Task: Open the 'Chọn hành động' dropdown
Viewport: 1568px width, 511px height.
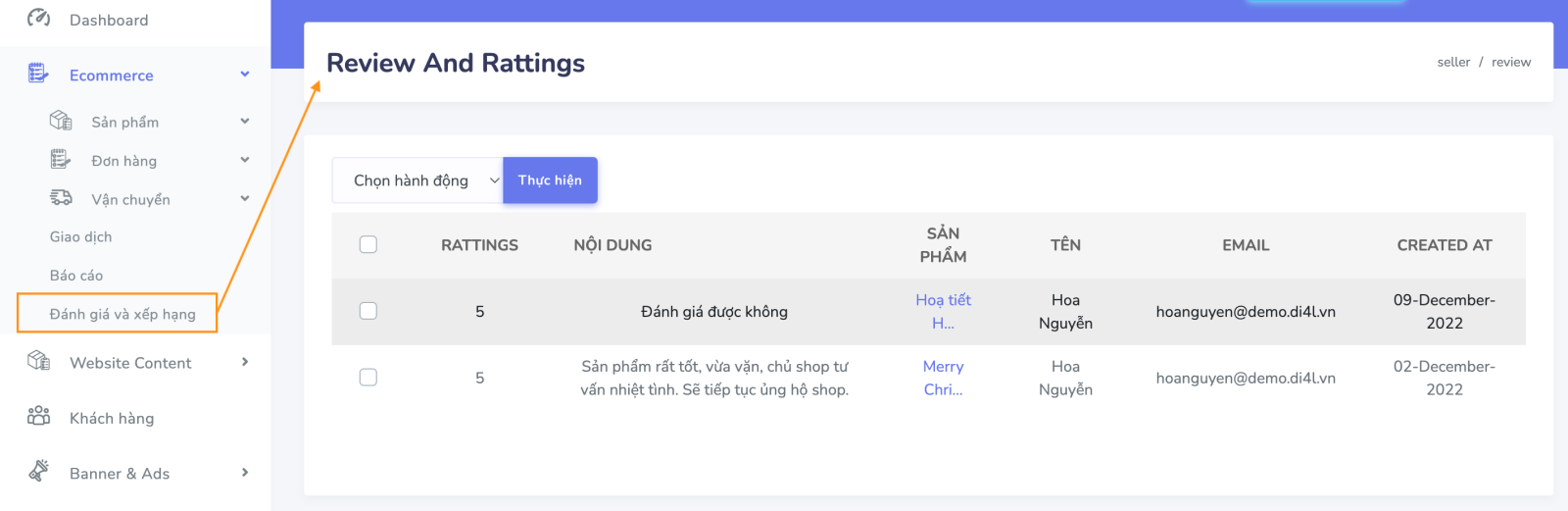Action: [417, 180]
